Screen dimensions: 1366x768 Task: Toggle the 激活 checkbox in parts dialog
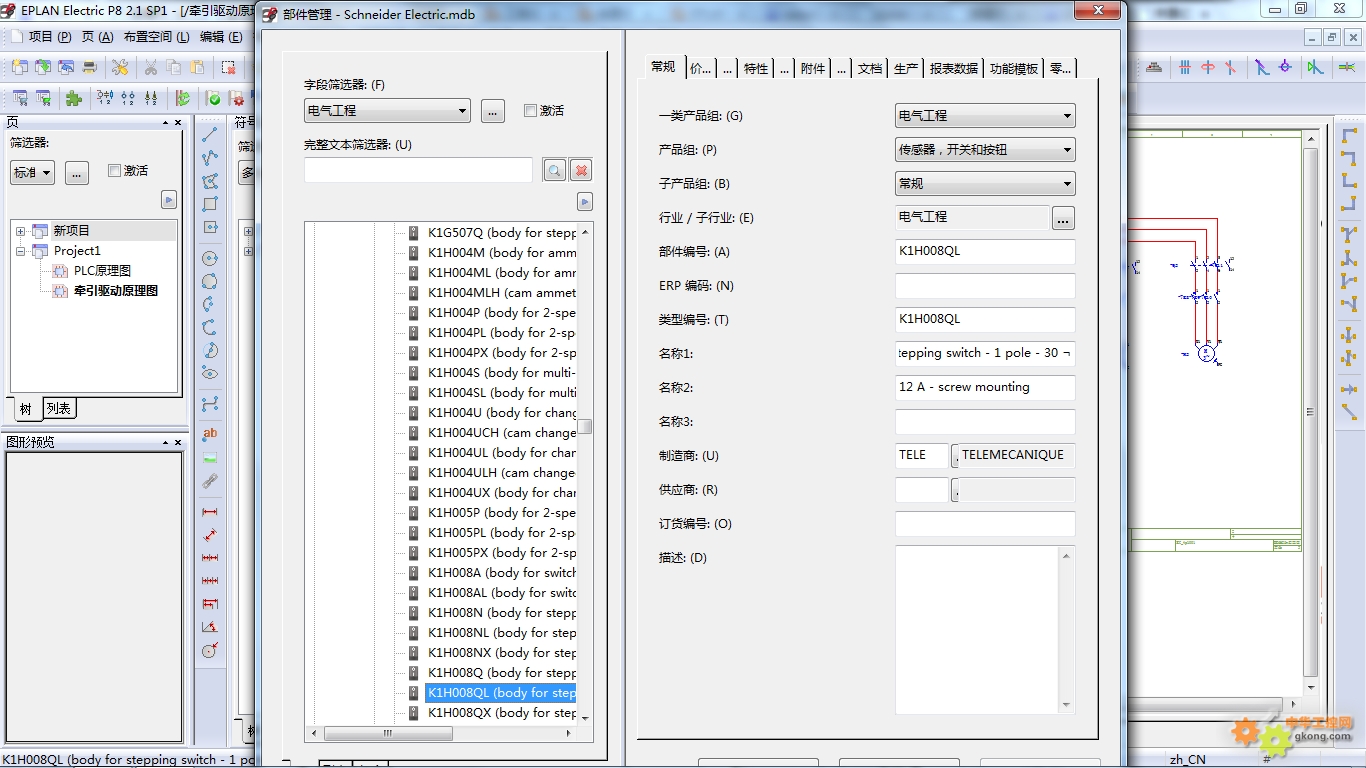tap(530, 110)
